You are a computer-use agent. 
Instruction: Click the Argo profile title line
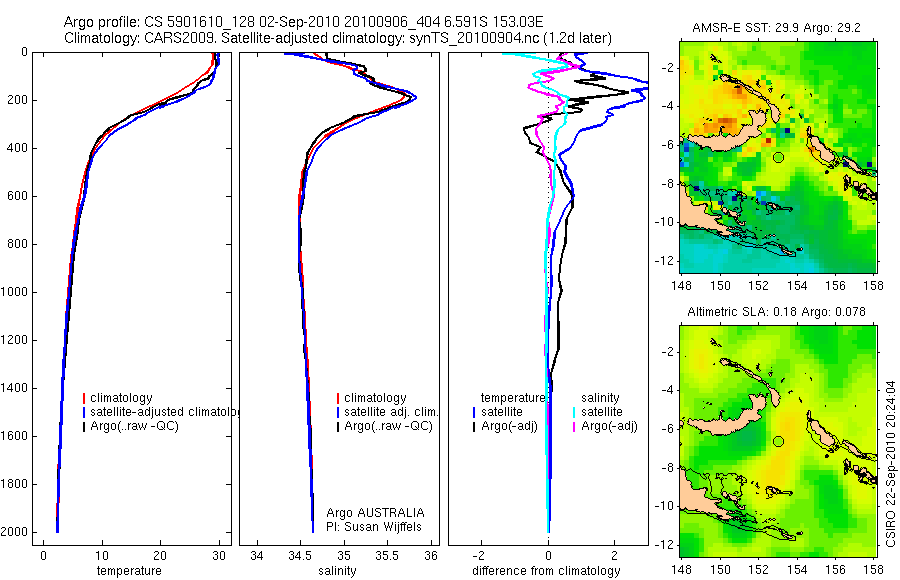303,22
